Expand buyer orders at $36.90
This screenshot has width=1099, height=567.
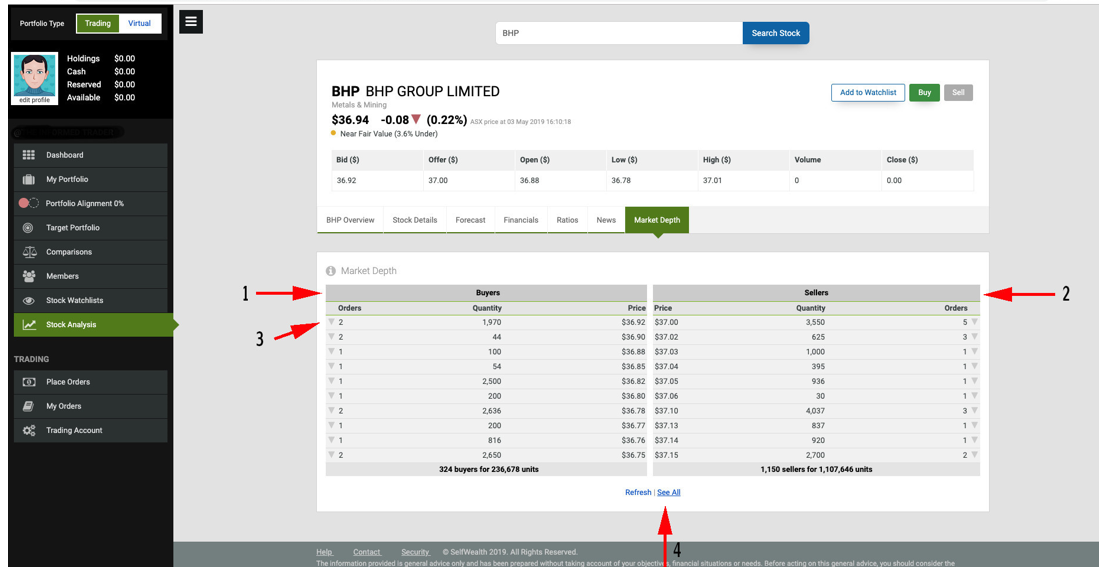point(332,337)
